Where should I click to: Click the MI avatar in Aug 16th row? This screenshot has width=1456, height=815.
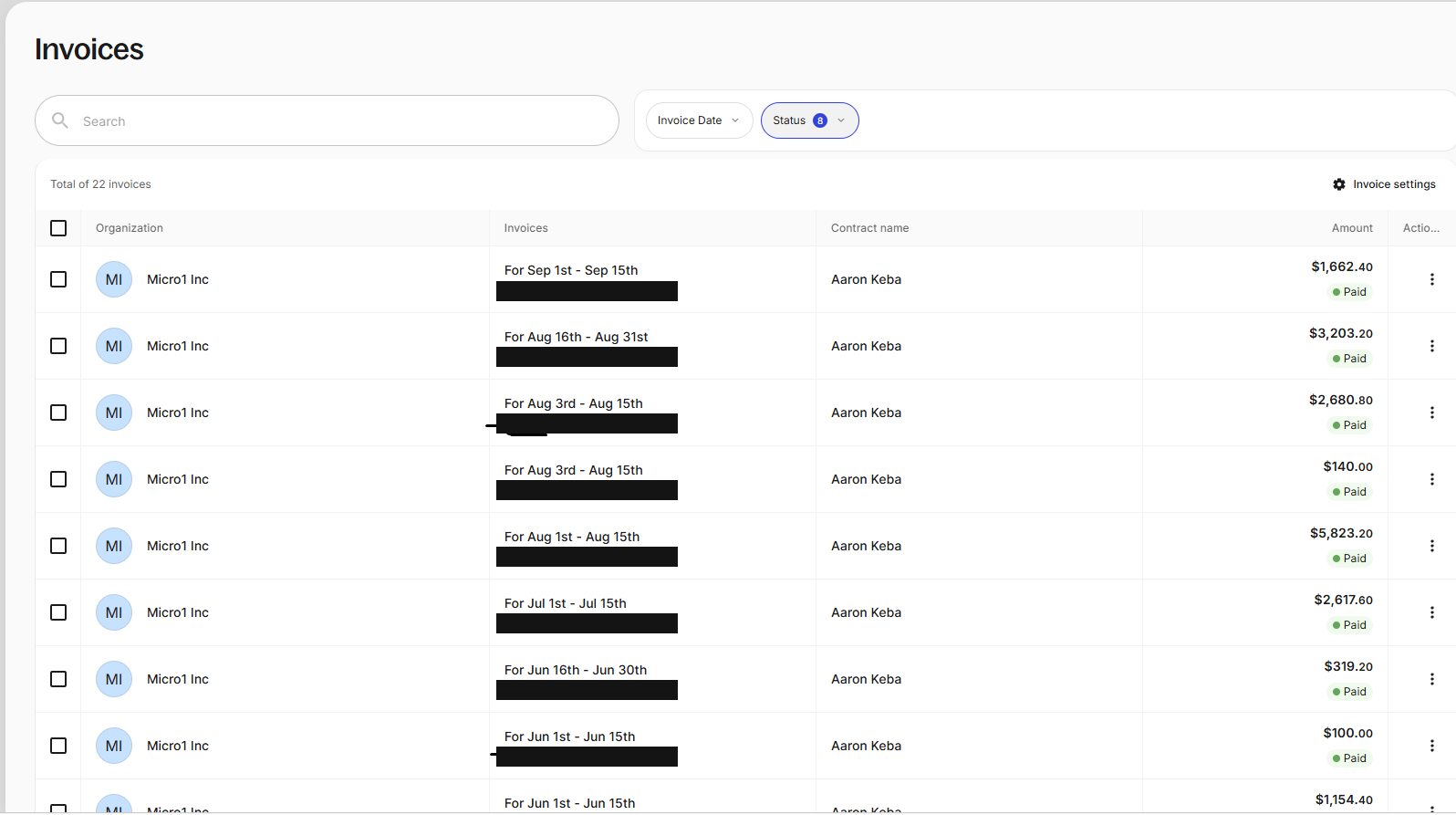click(114, 346)
